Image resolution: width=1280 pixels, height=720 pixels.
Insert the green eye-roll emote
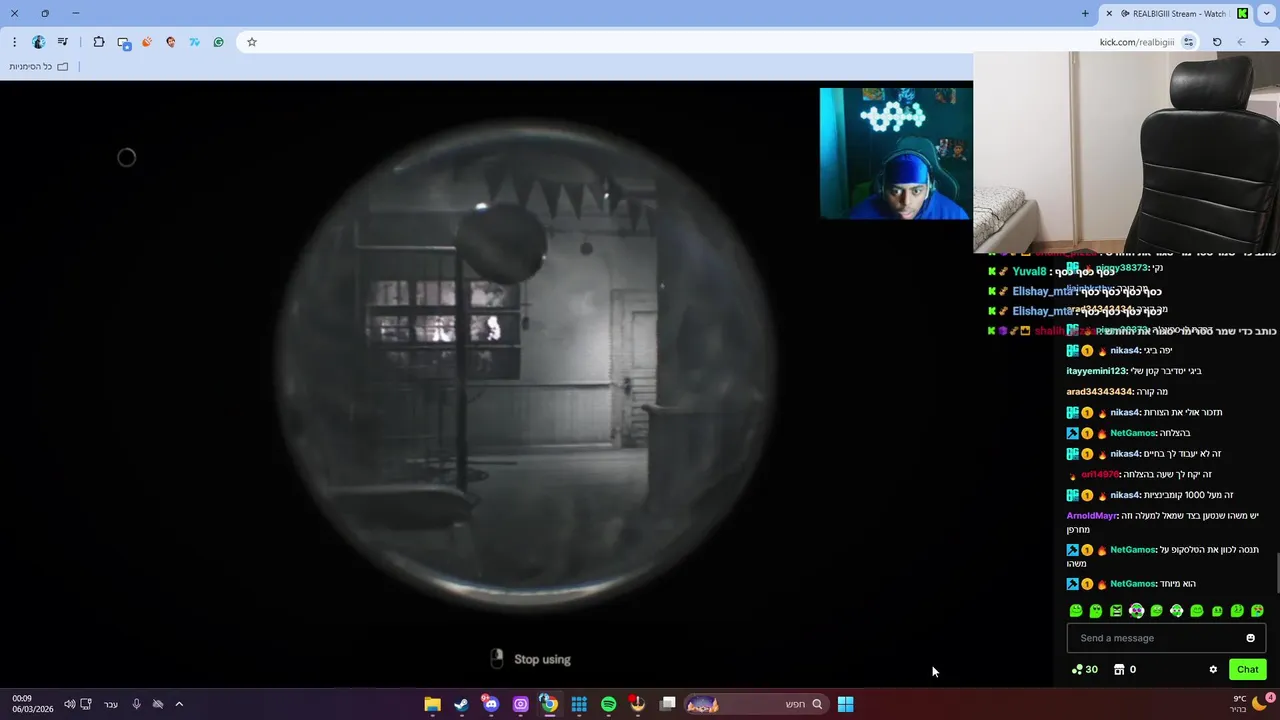[x=1096, y=611]
